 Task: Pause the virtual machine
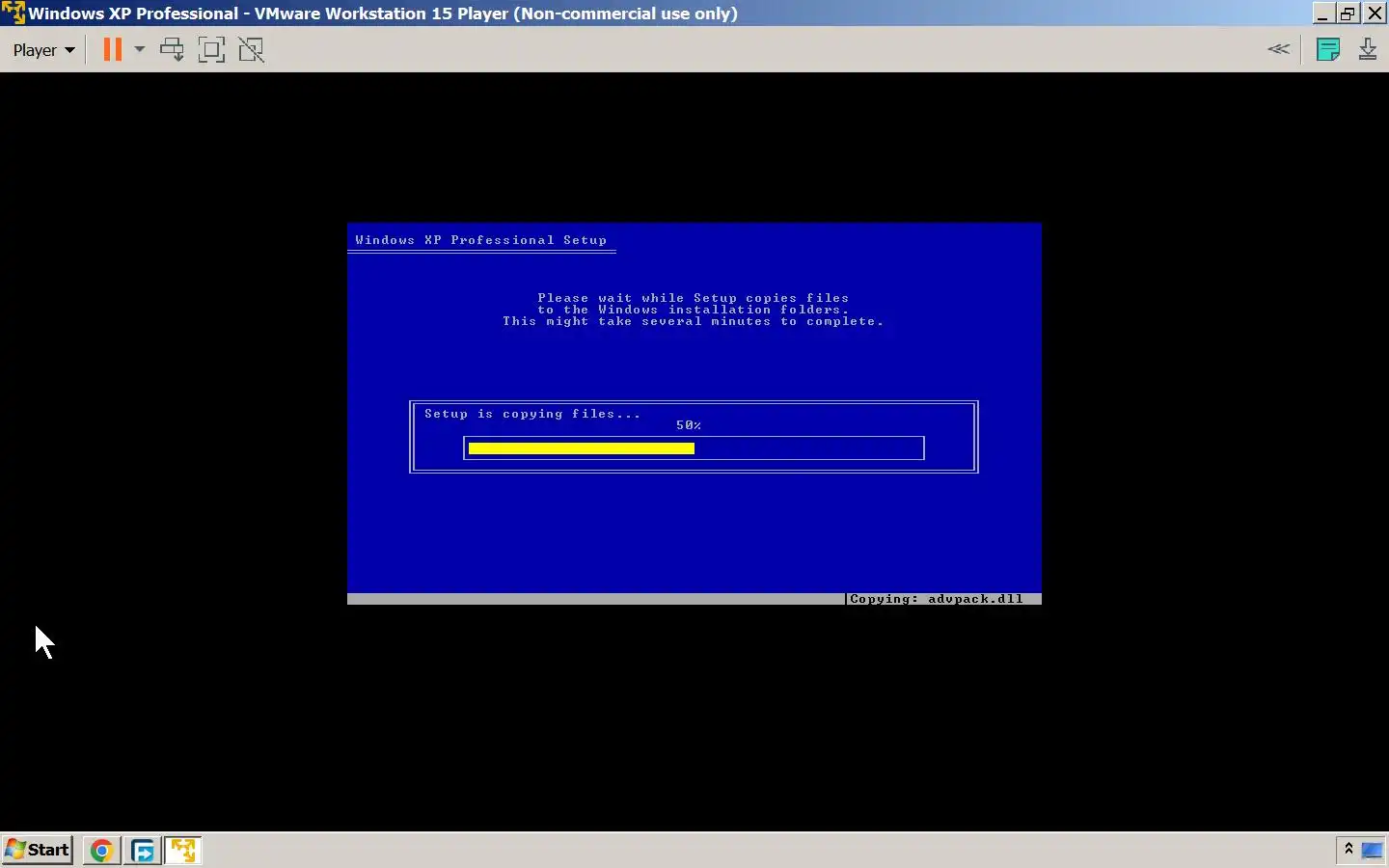tap(113, 49)
